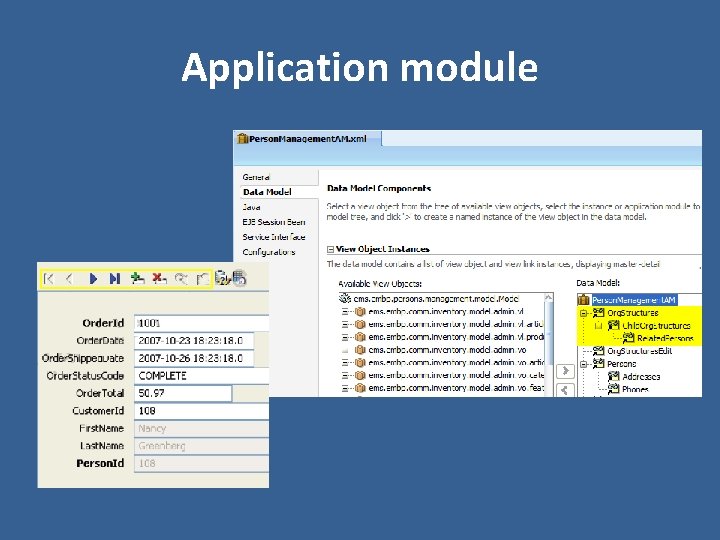Click the ChildOrgStructures view object icon

(x=613, y=326)
